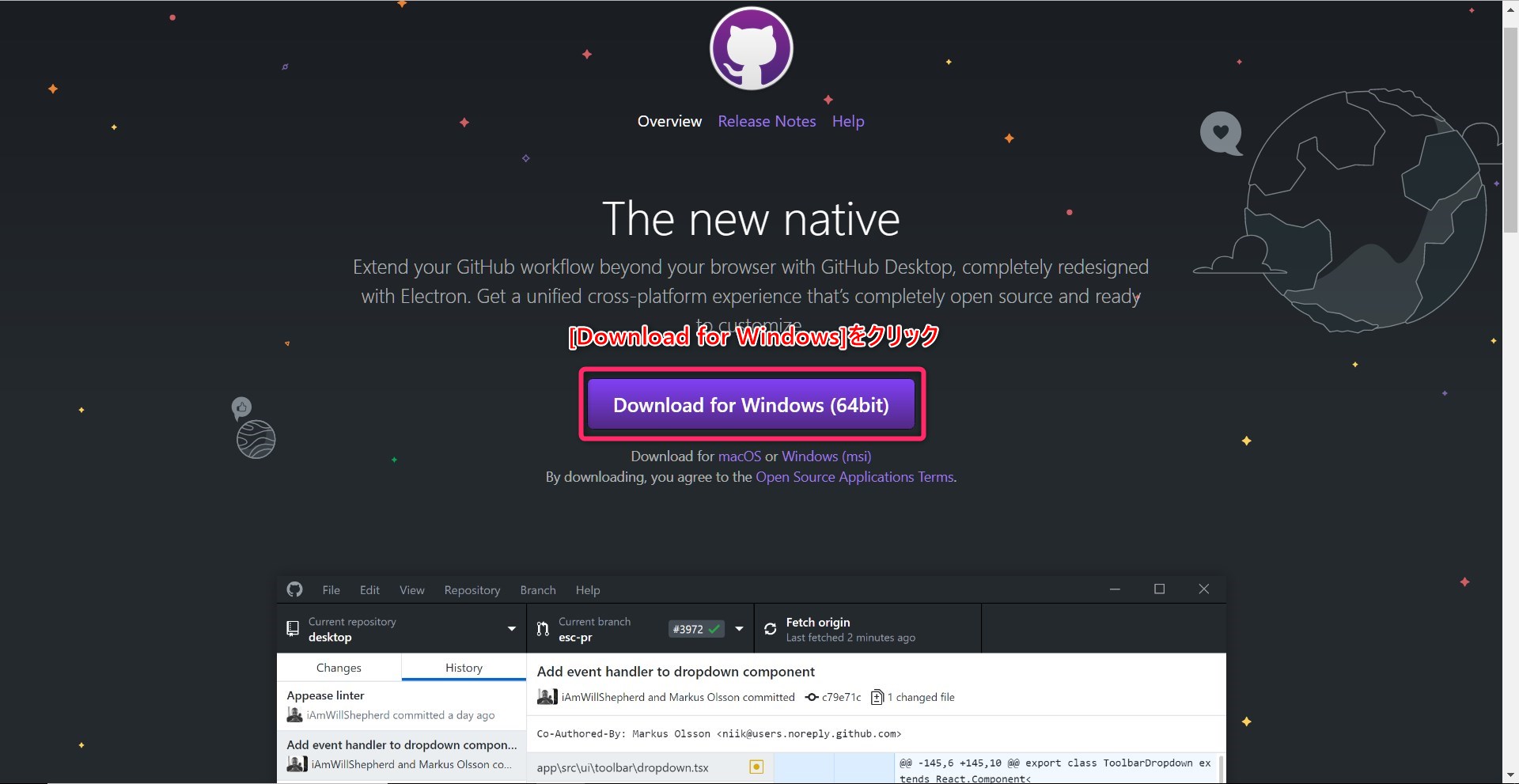Click the scrollbar down arrow
1519x784 pixels.
pos(1510,775)
